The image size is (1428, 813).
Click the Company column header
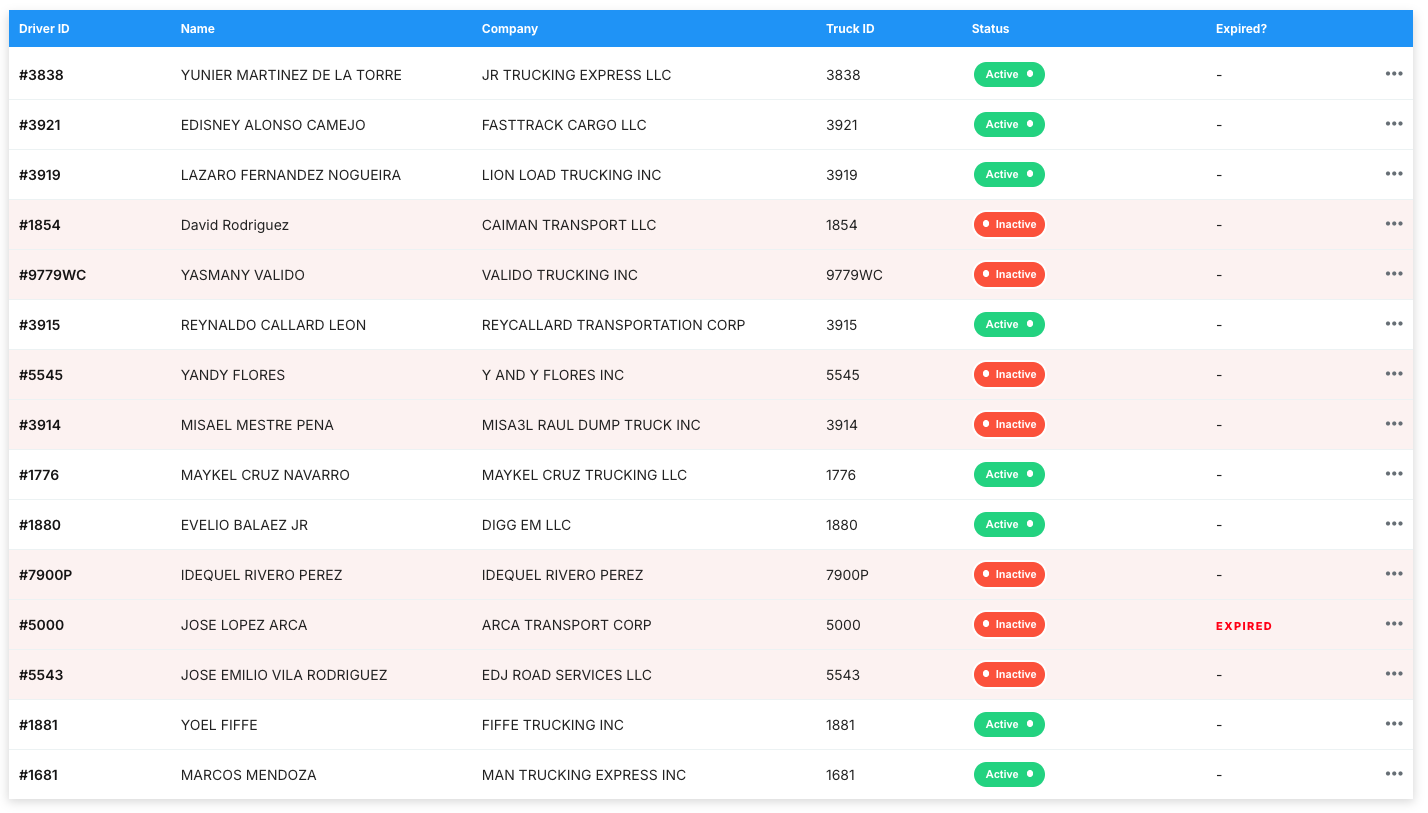point(510,29)
